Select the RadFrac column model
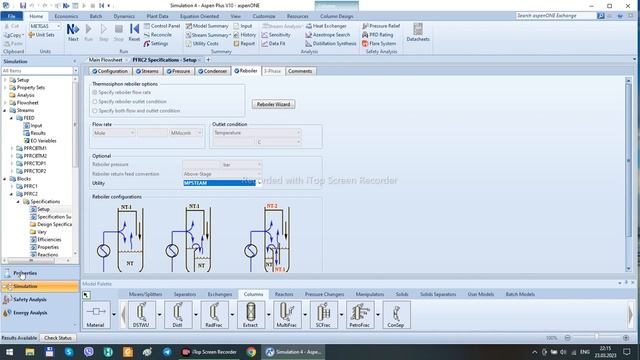Image resolution: width=640 pixels, height=360 pixels. tap(214, 315)
